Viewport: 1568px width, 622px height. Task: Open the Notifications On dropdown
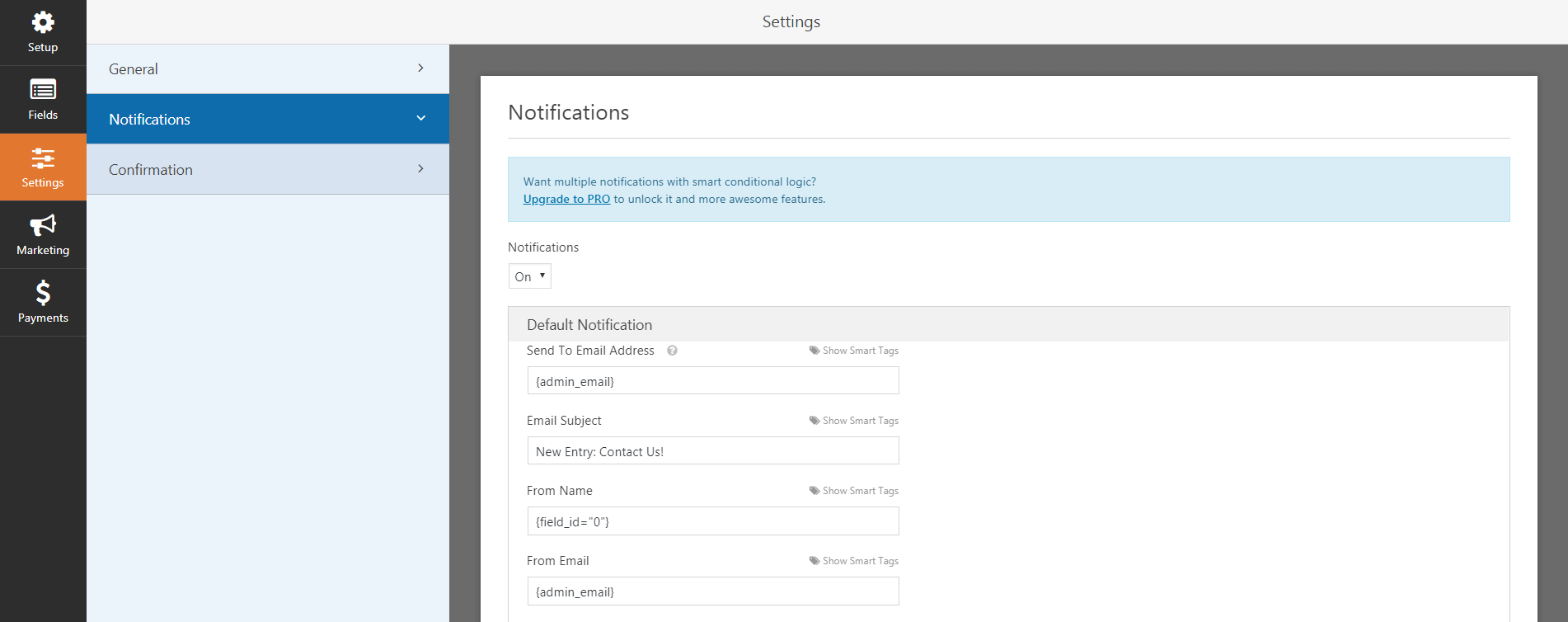[529, 276]
